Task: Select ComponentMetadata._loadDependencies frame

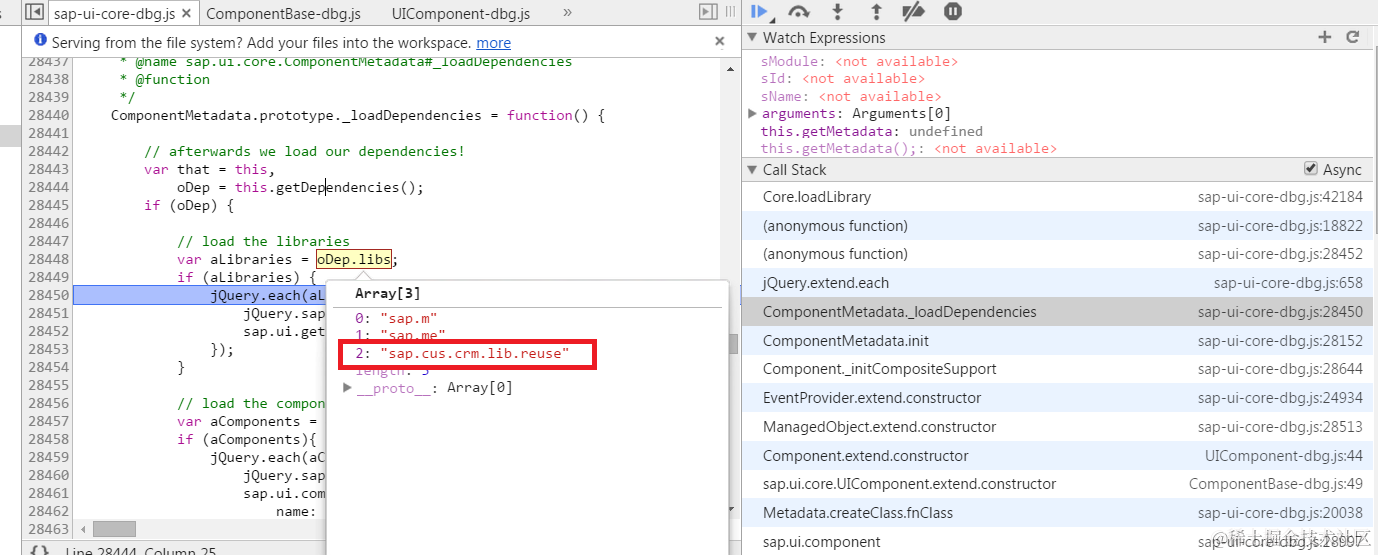Action: pos(1060,312)
